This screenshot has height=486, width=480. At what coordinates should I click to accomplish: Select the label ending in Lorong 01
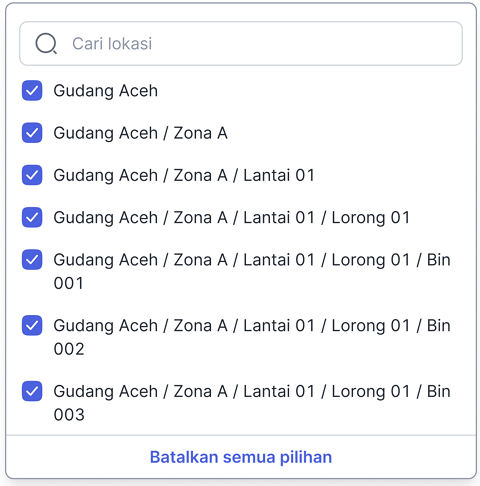click(x=232, y=218)
